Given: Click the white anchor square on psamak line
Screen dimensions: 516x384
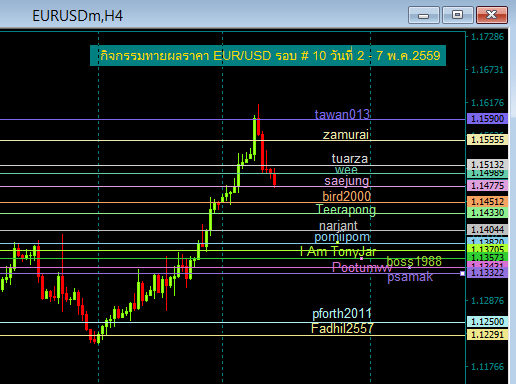Looking at the screenshot, I should tap(462, 273).
